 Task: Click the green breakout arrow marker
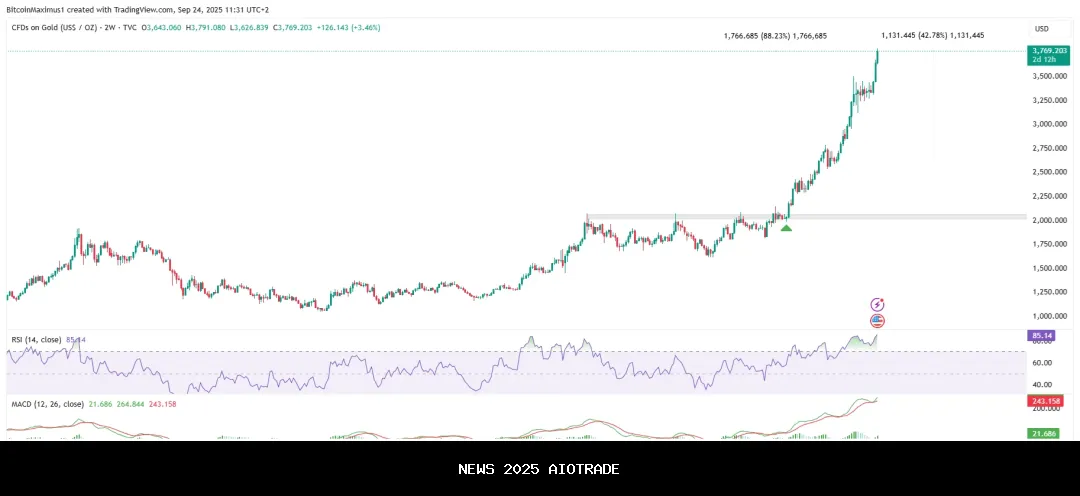(x=786, y=228)
